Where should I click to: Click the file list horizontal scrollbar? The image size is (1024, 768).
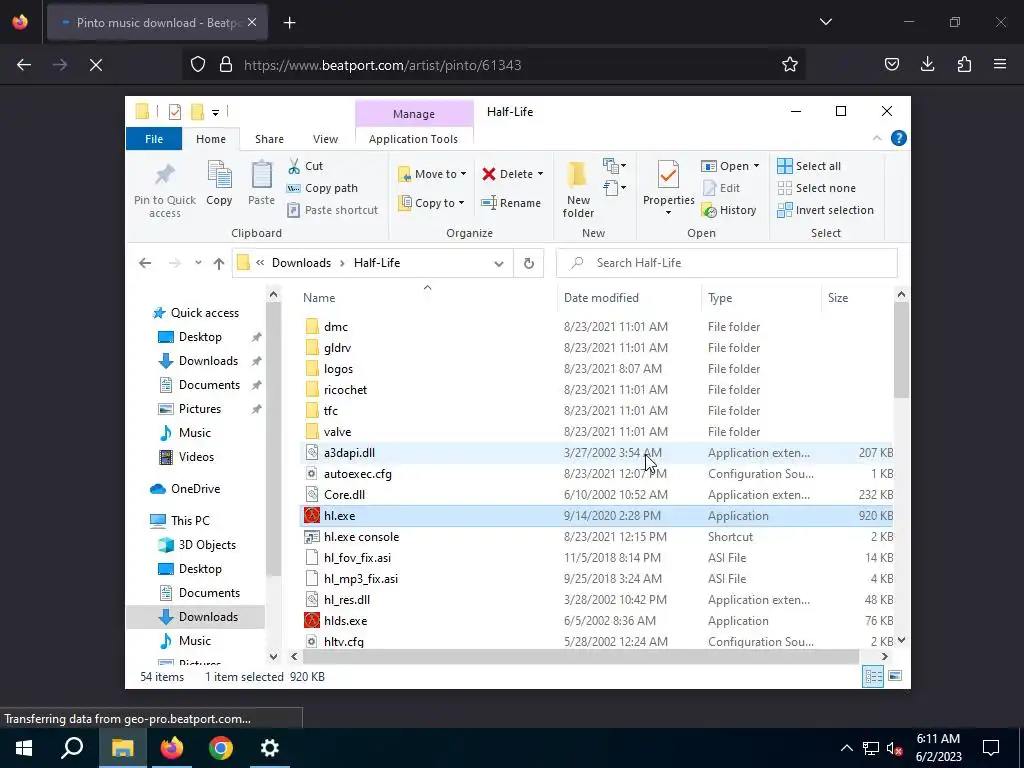pos(581,656)
